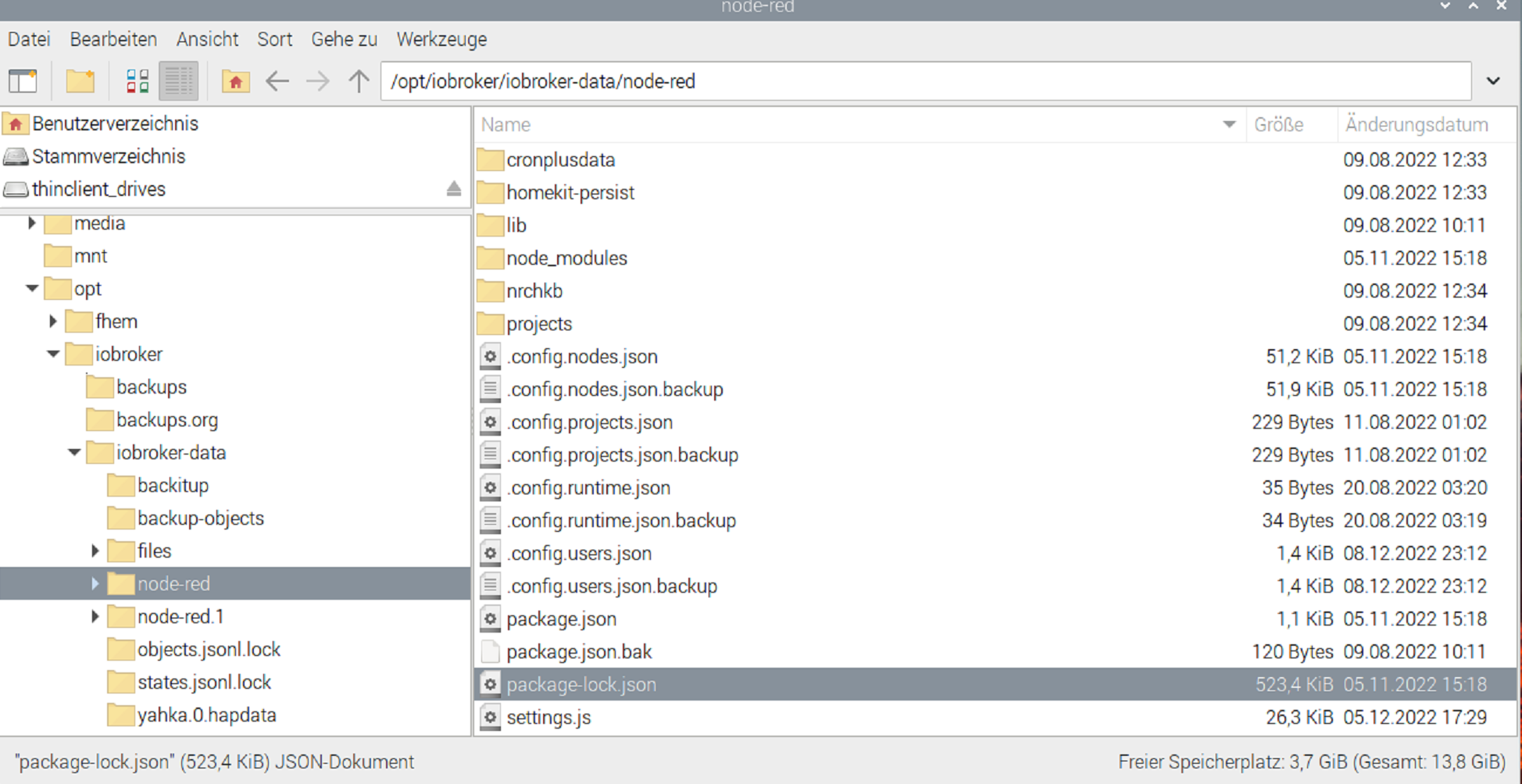This screenshot has height=784, width=1522.
Task: Sort by the Größe column header
Action: tap(1291, 125)
